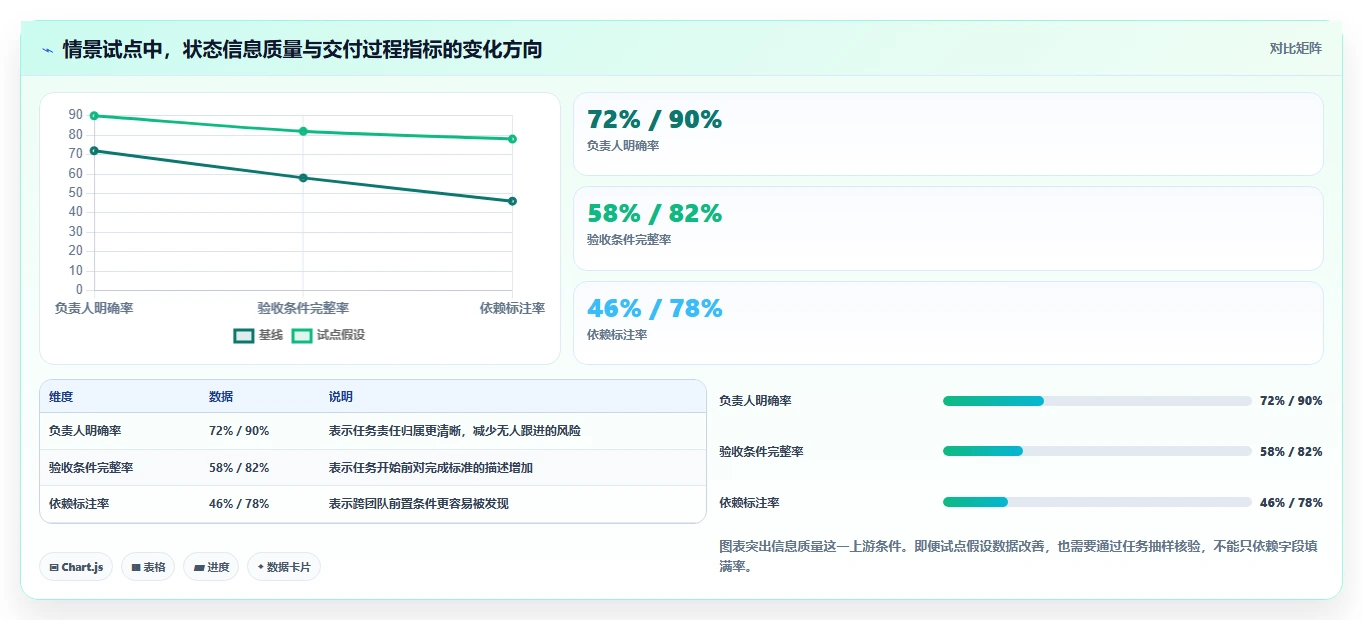Open the 72% / 90% data card

click(948, 134)
